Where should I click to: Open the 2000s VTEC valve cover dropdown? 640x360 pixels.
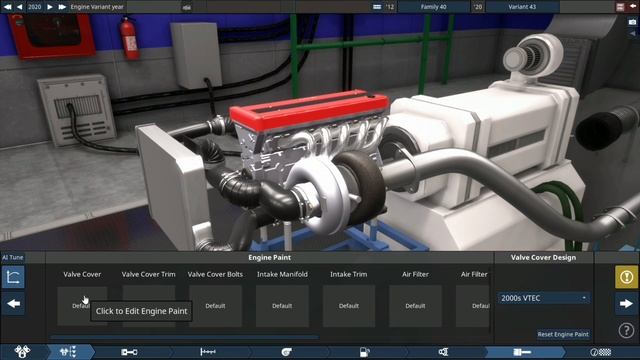tap(543, 298)
